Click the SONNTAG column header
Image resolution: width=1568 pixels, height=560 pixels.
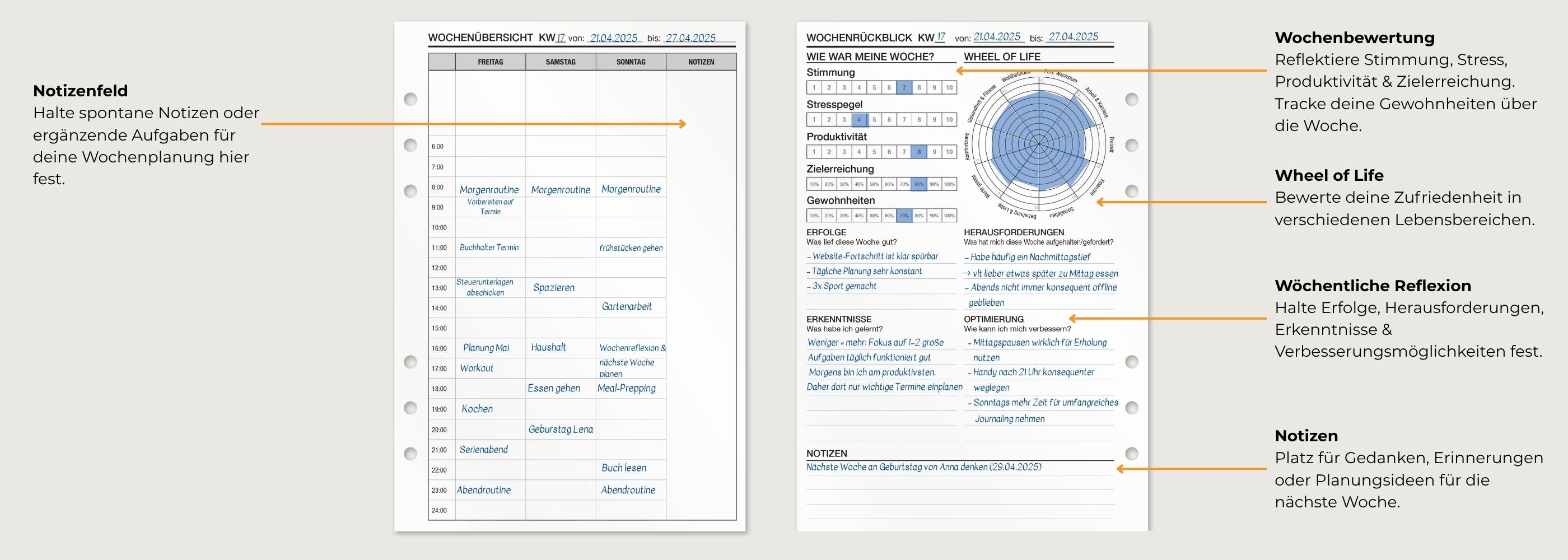click(631, 62)
